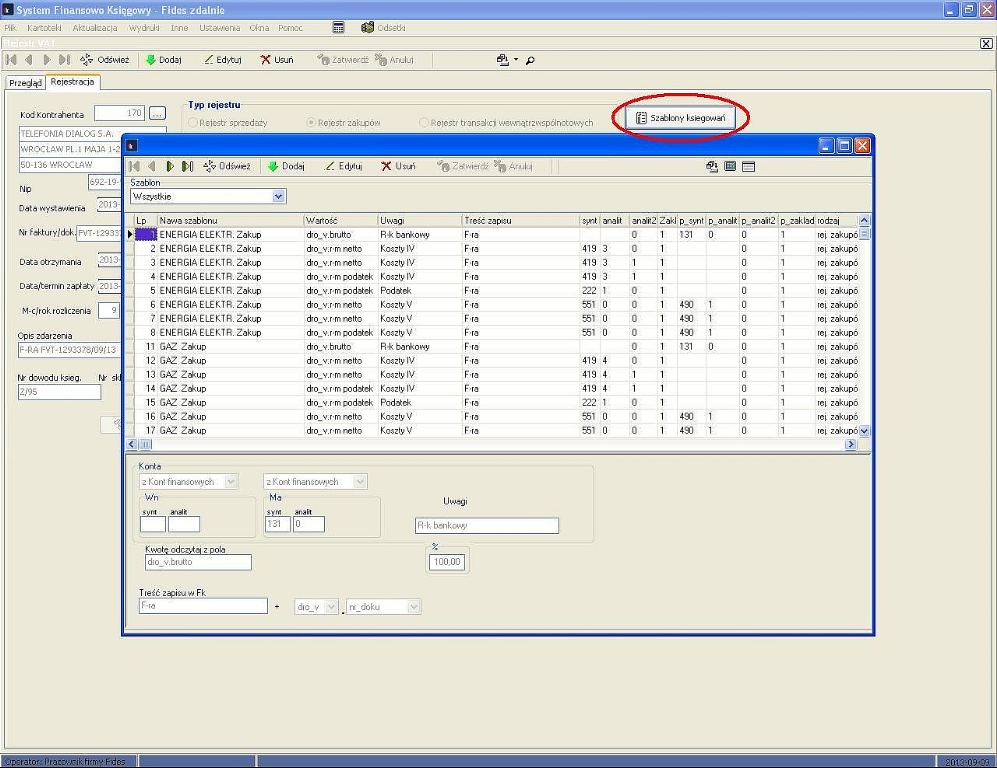
Task: Open the calculator icon in menu bar
Action: coord(338,27)
